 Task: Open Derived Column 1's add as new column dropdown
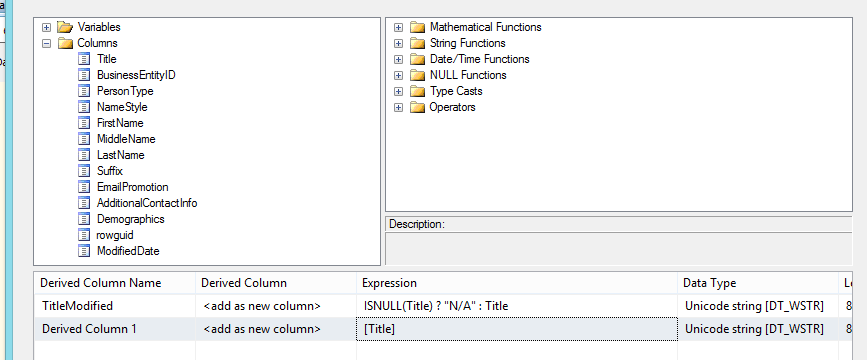(x=276, y=328)
